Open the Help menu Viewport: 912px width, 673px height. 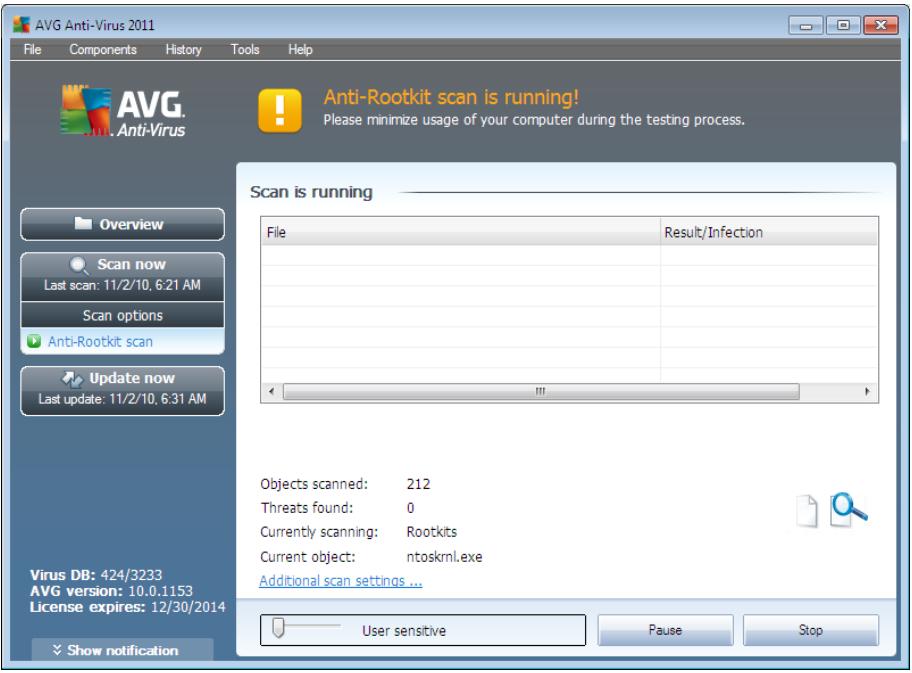(300, 49)
